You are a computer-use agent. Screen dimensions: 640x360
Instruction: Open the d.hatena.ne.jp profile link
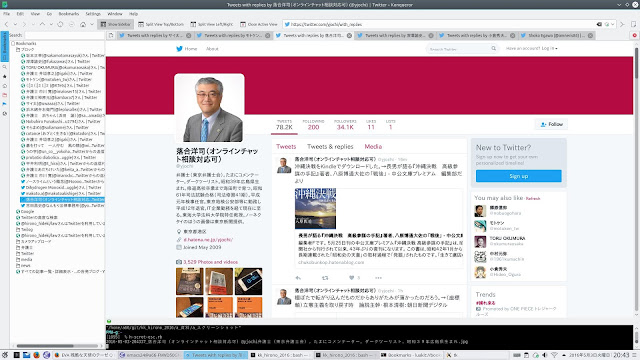(208, 240)
